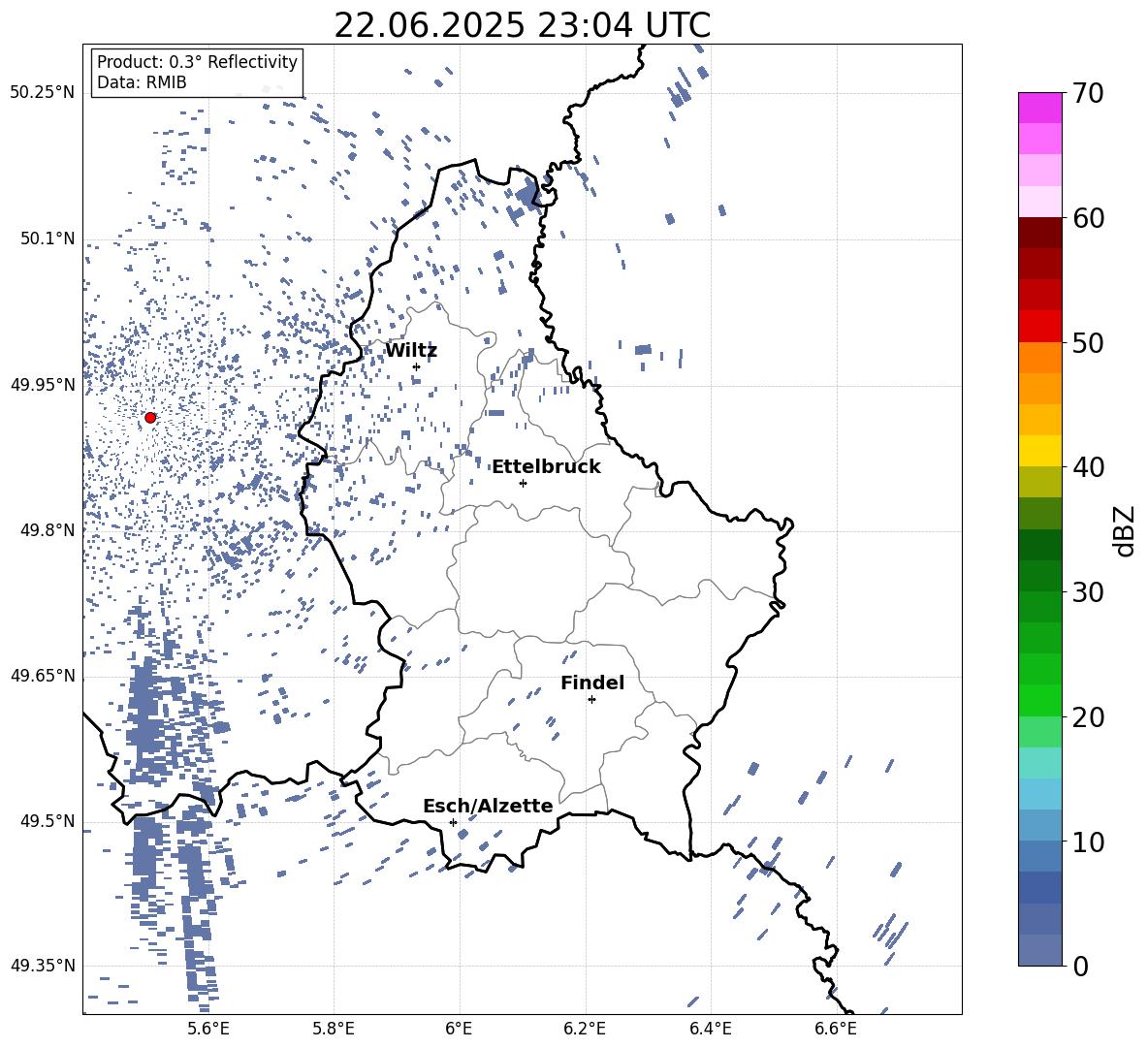This screenshot has height=1048, width=1148.
Task: Click the 'Product: 0.3° Reflectivity' text
Action: coord(197,61)
